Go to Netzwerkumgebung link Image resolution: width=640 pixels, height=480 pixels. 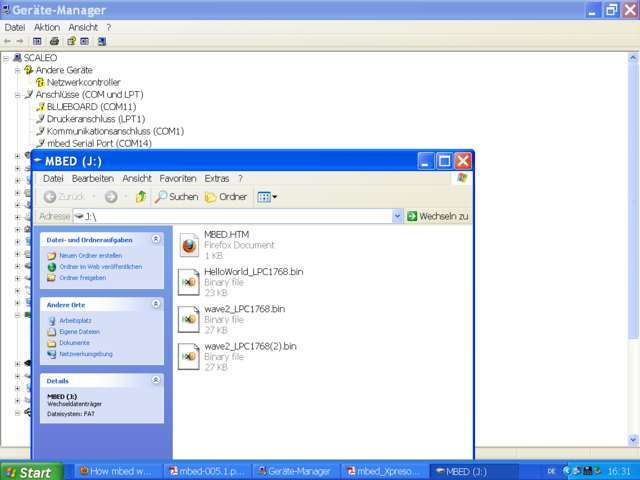coord(86,354)
